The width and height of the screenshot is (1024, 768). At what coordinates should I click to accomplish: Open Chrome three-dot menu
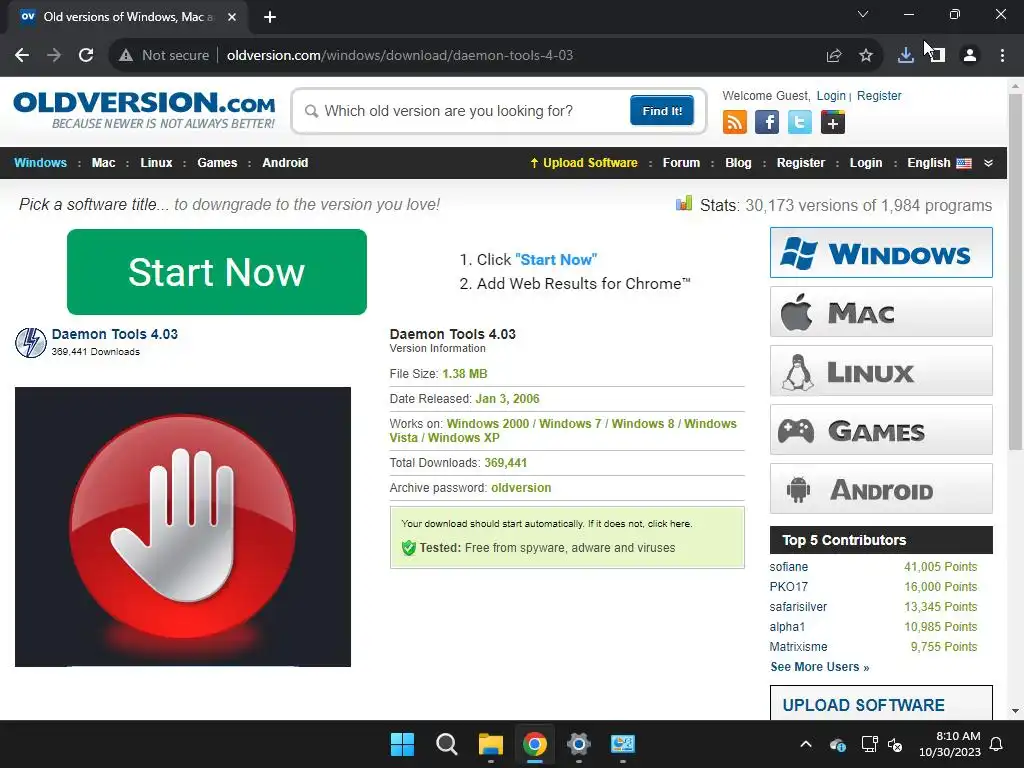(x=1002, y=56)
